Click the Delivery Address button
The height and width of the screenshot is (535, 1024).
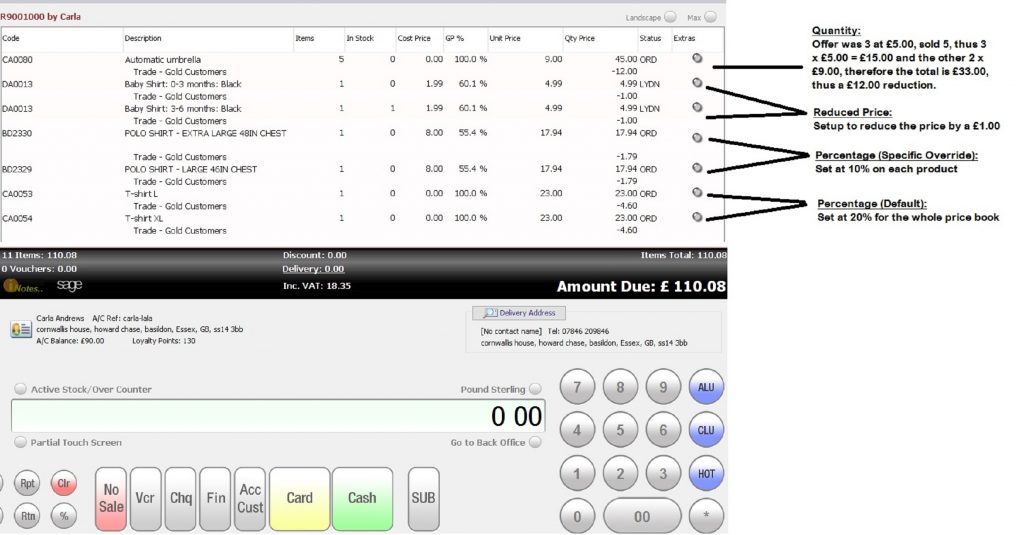click(519, 313)
